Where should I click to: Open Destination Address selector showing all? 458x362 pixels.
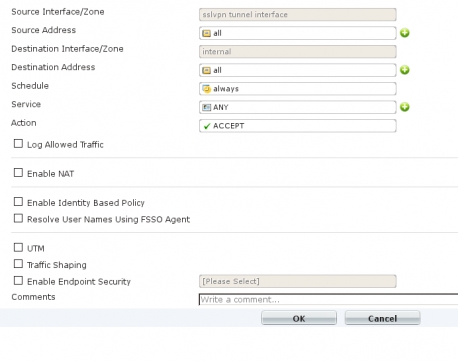coord(298,70)
